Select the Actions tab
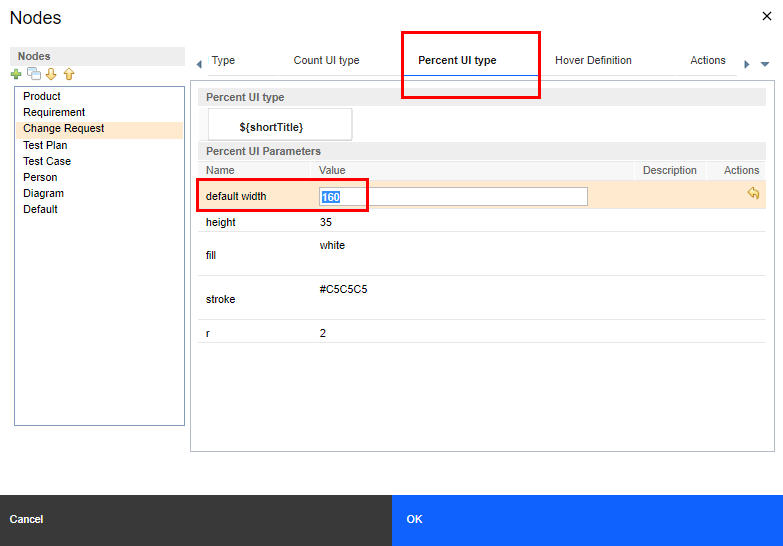Viewport: 783px width, 546px height. (707, 61)
